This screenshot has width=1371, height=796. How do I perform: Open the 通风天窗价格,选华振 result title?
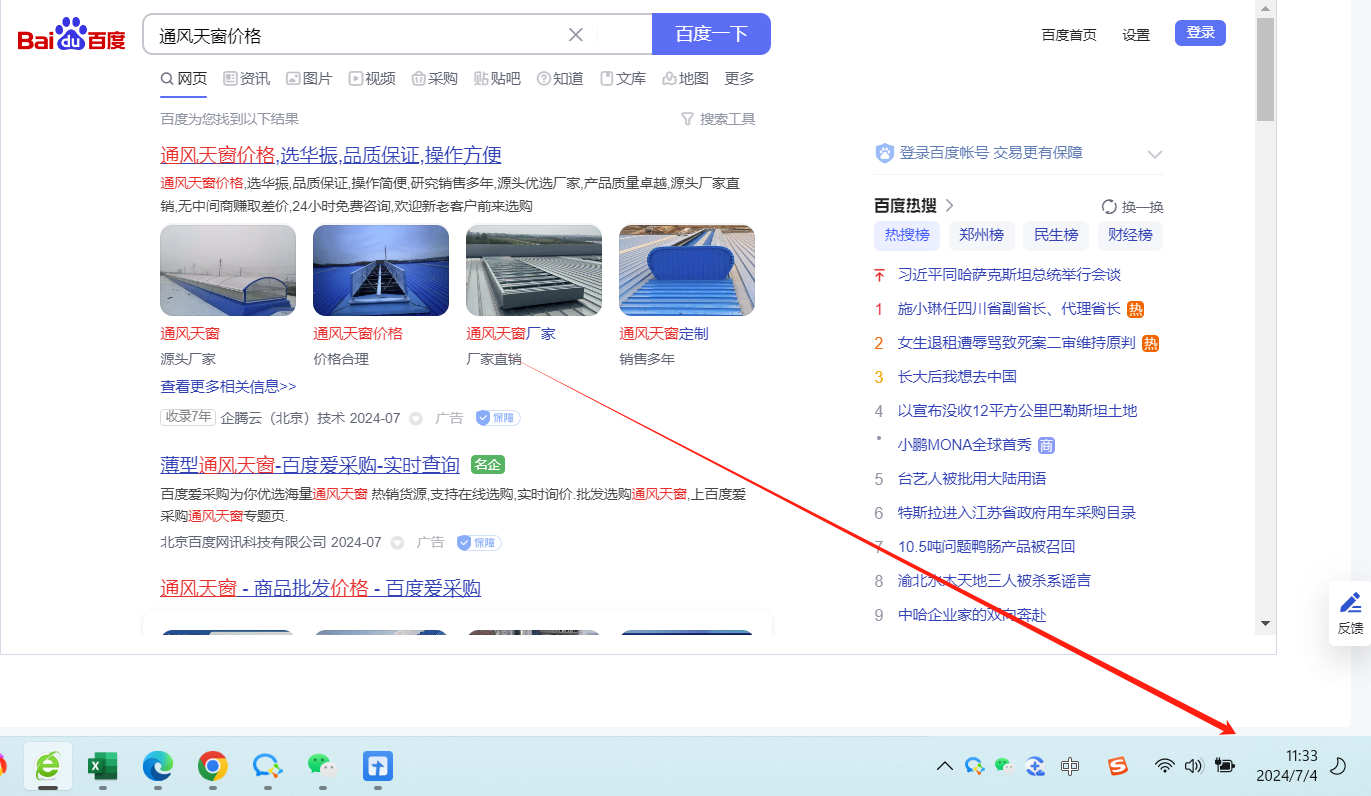331,155
